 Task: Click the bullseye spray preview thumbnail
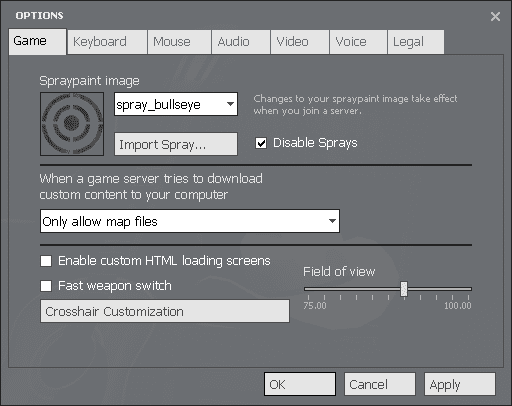[72, 124]
